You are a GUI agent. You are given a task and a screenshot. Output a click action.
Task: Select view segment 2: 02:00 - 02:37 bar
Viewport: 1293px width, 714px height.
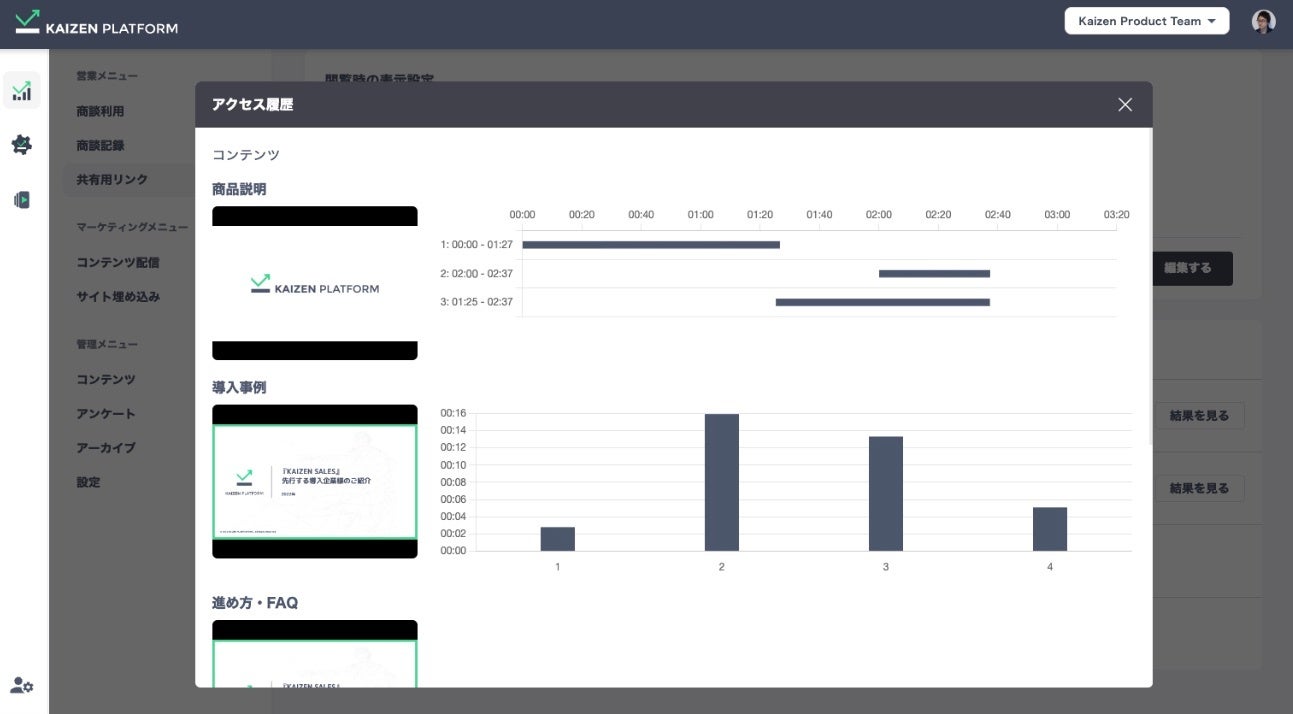[934, 274]
